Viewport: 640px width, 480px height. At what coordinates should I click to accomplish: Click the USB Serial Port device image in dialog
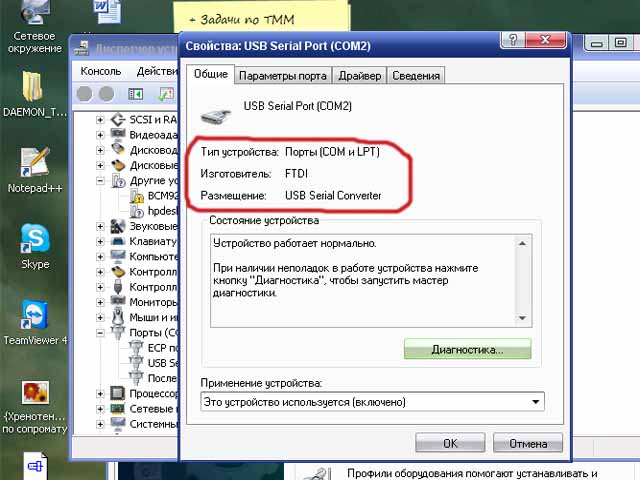216,116
